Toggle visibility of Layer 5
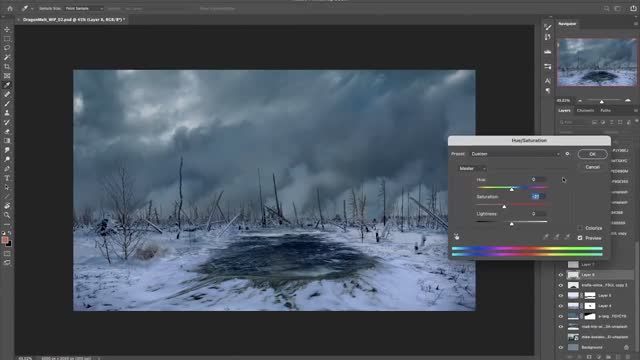 coord(561,296)
